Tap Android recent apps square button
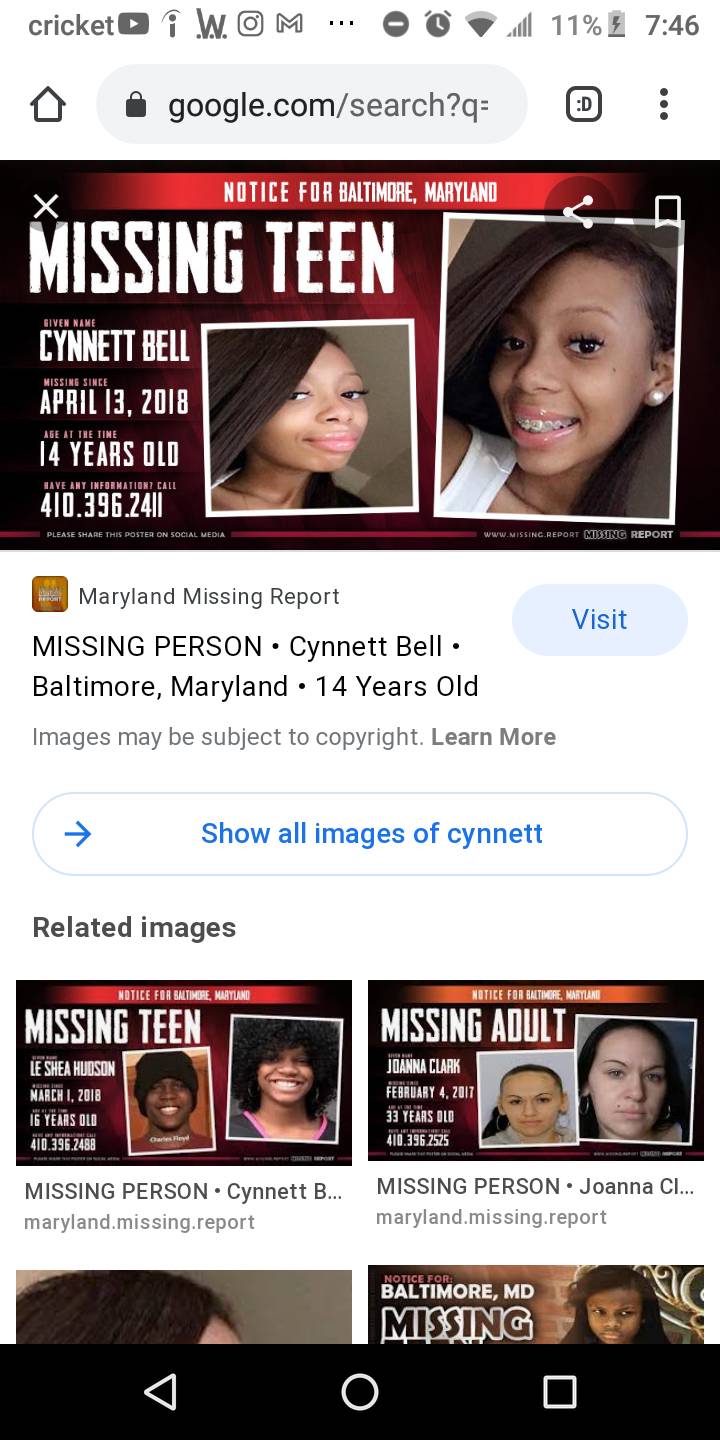The height and width of the screenshot is (1440, 720). pyautogui.click(x=560, y=1392)
